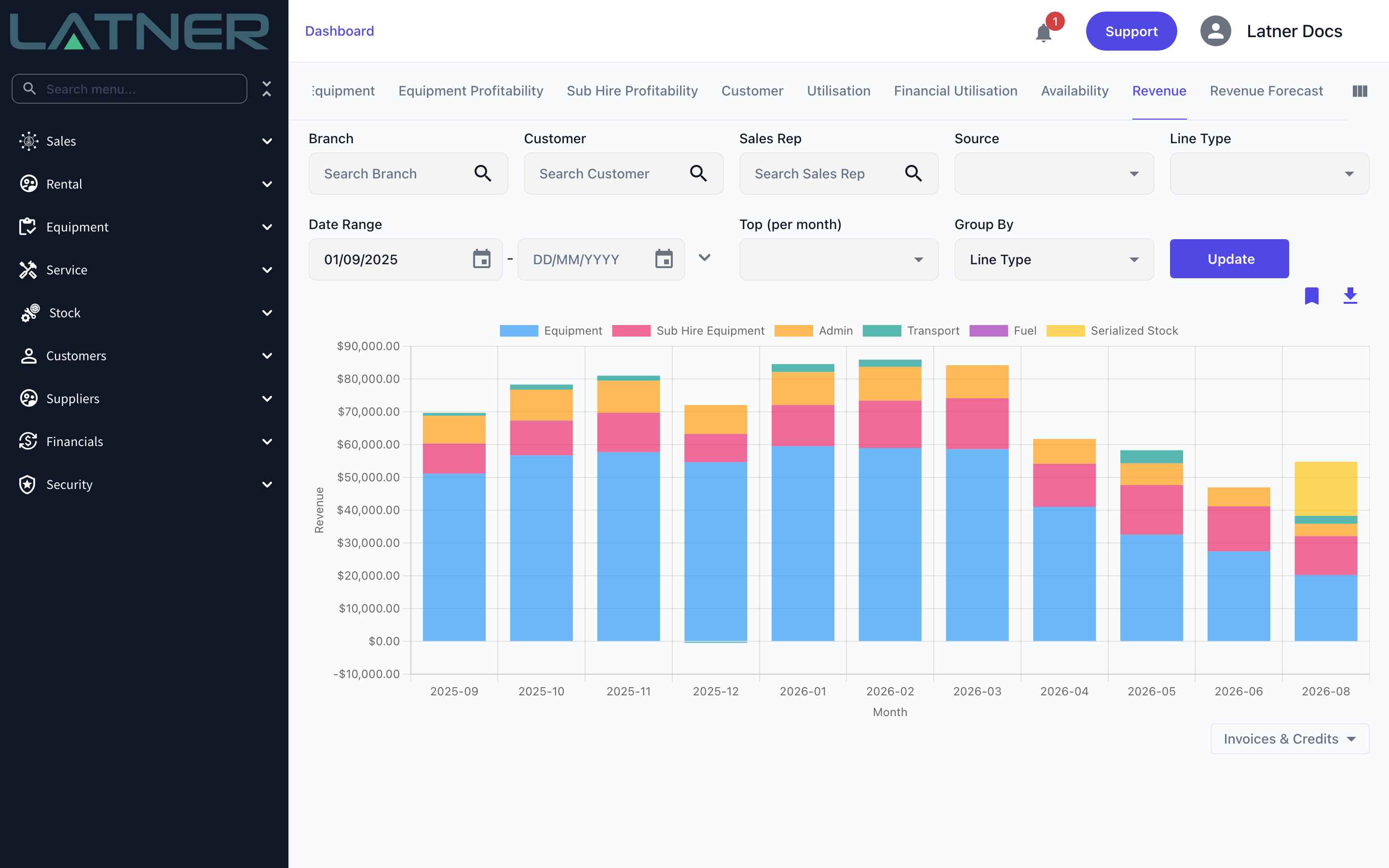Image resolution: width=1389 pixels, height=868 pixels.
Task: Open the column layout icon
Action: pos(1360,91)
